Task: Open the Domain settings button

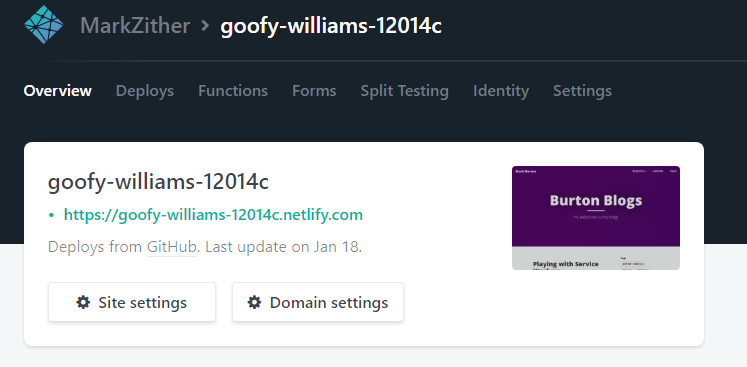Action: pos(318,302)
